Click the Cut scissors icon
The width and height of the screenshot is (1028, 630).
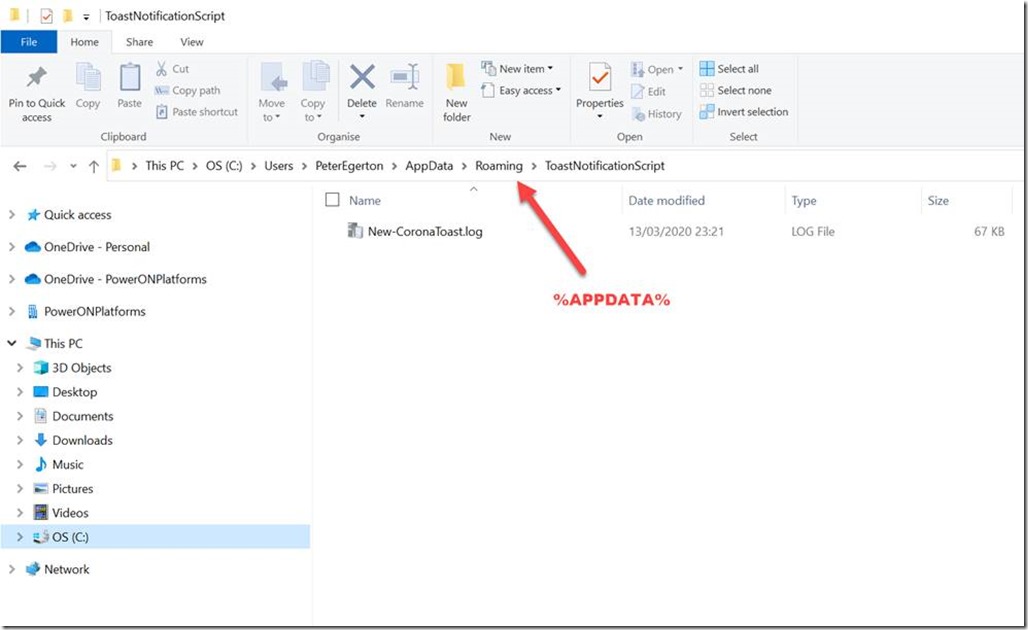(x=162, y=69)
